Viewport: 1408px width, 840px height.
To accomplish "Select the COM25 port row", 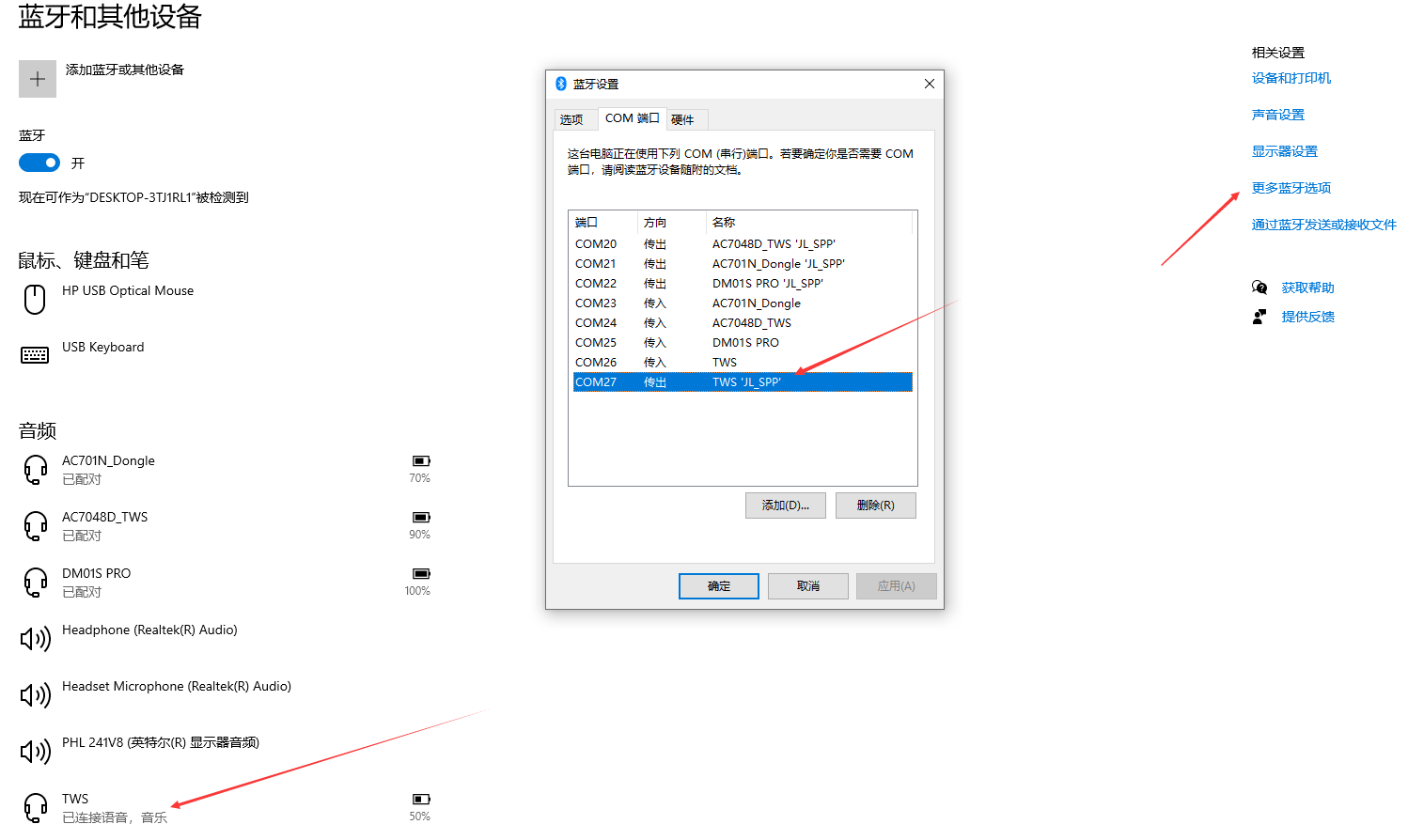I will pos(743,343).
